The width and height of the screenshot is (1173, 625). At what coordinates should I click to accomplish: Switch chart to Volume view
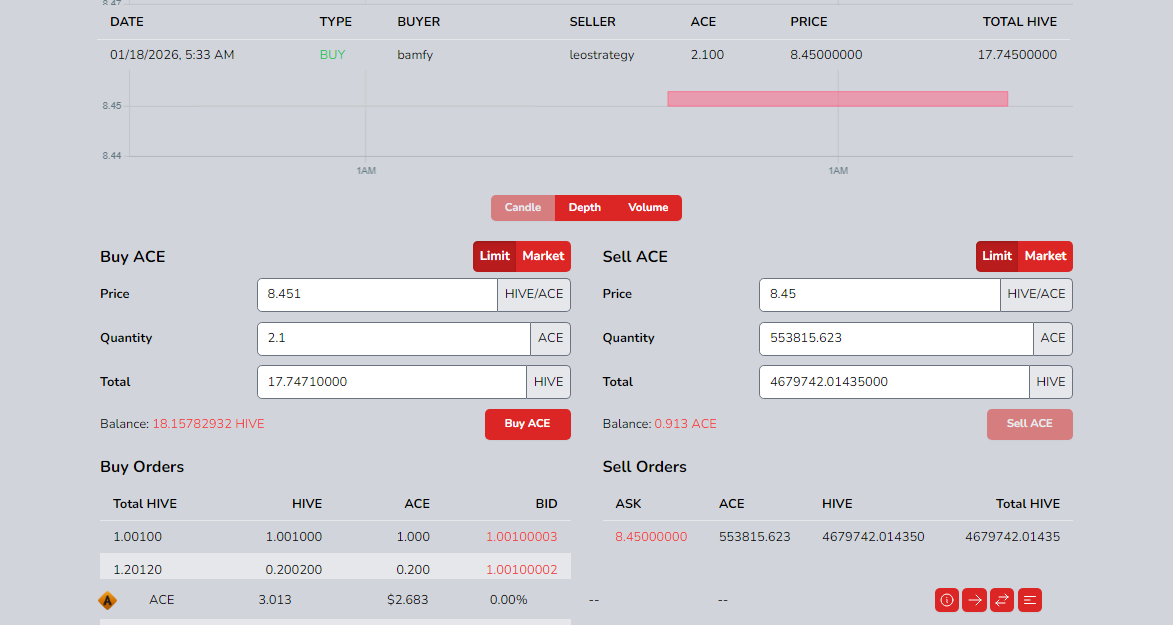[x=648, y=208]
